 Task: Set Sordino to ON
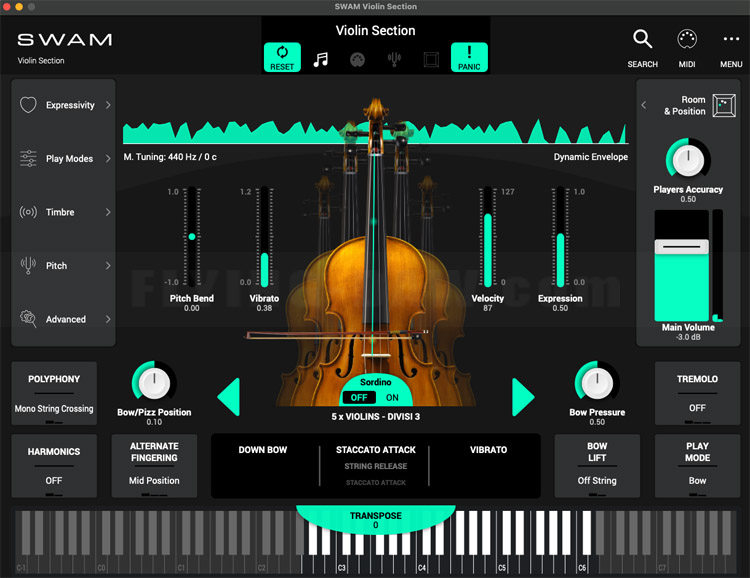click(392, 398)
